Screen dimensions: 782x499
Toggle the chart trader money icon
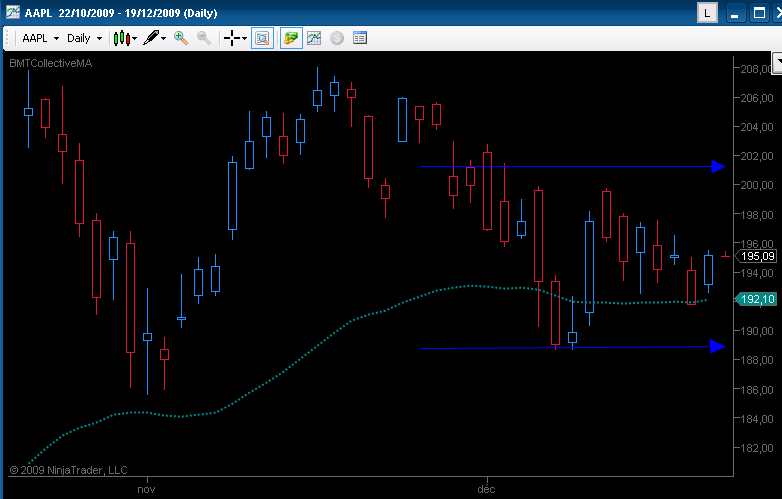point(291,38)
